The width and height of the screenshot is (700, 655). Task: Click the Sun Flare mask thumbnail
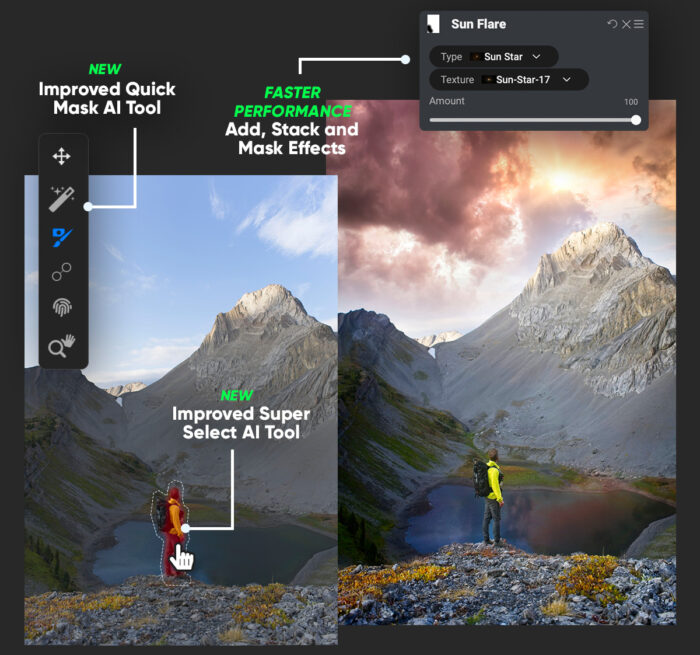(433, 24)
